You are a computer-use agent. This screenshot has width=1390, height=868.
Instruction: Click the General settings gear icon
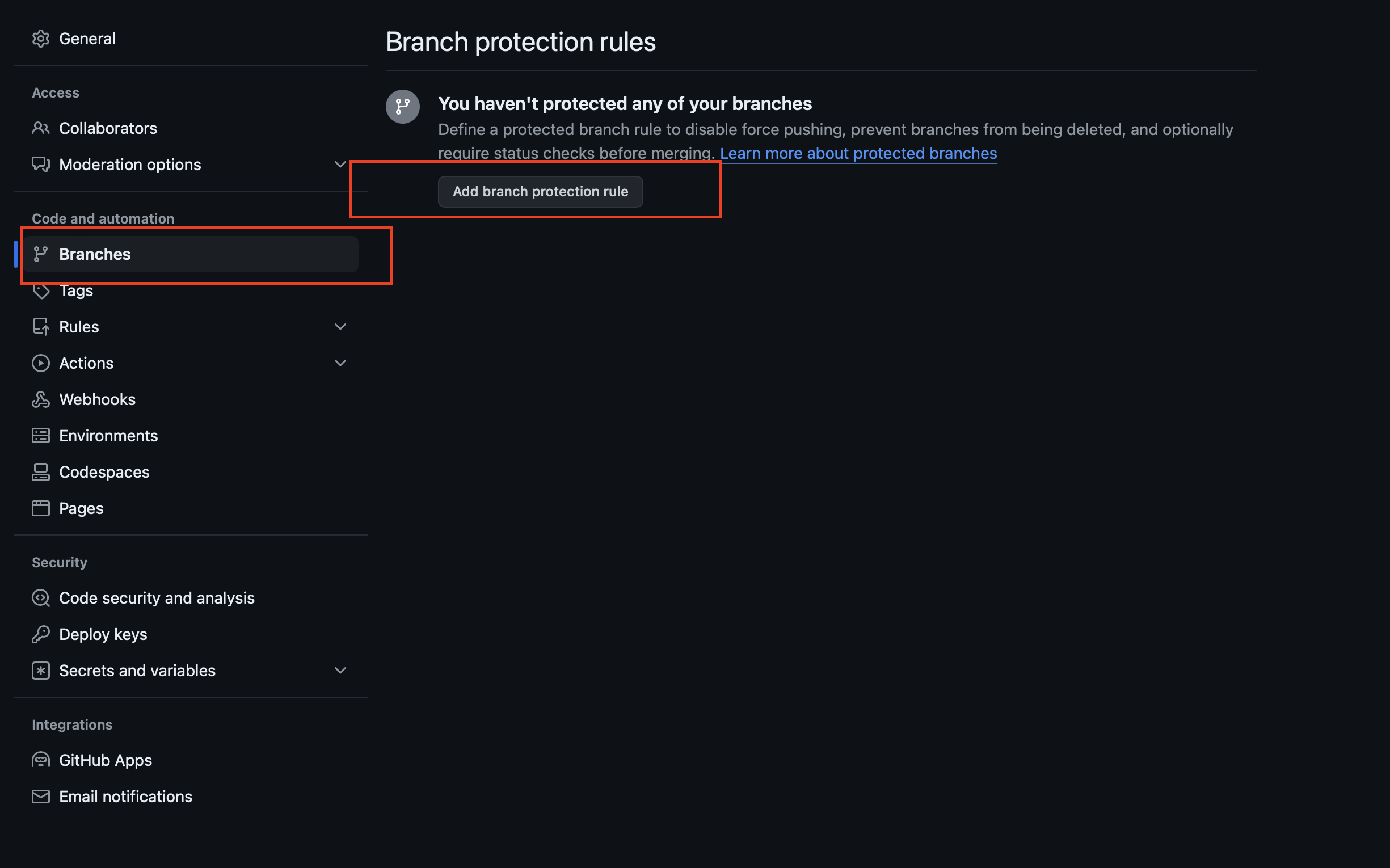(40, 39)
